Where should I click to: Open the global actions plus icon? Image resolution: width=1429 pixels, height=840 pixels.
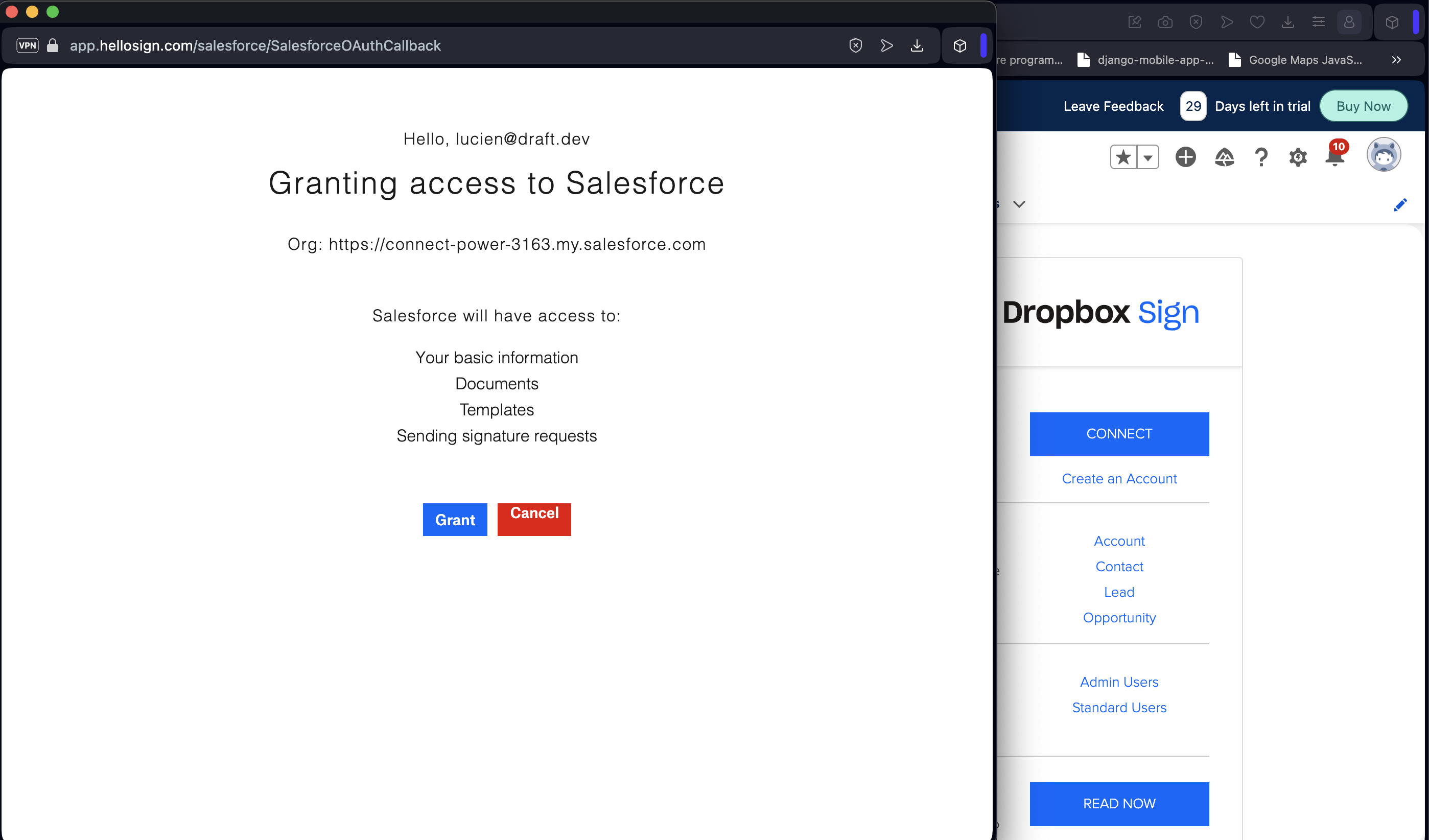pyautogui.click(x=1185, y=156)
